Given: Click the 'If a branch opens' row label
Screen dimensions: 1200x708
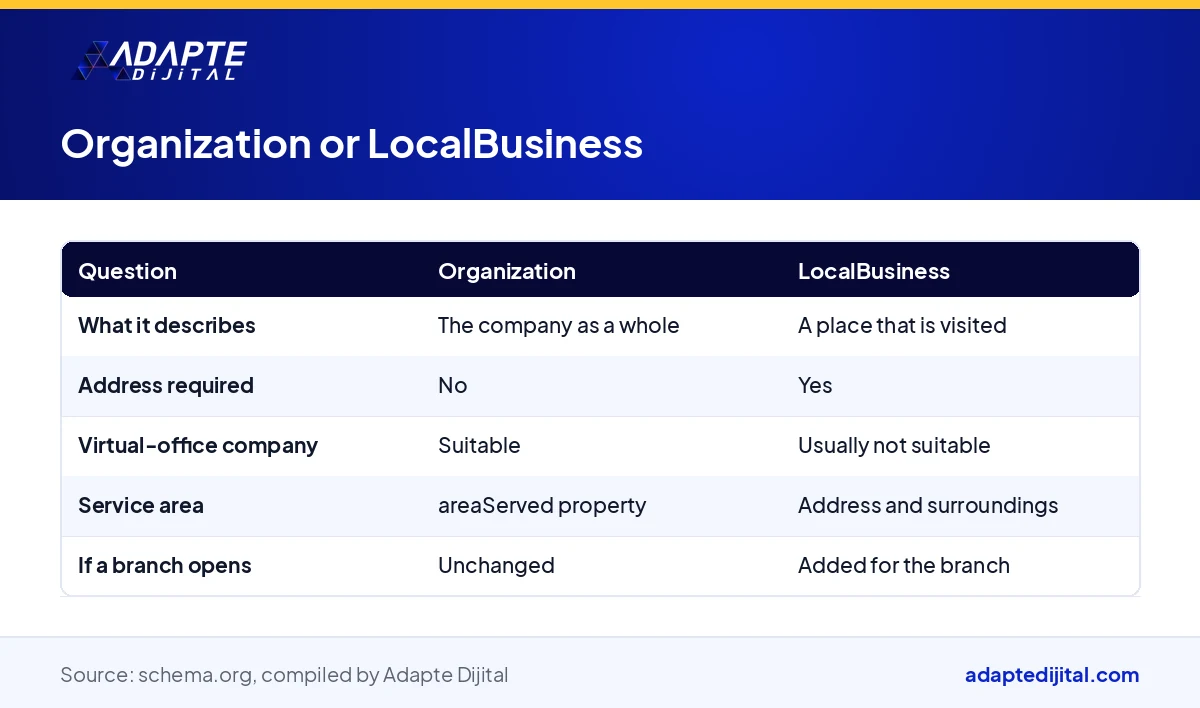Looking at the screenshot, I should pos(164,565).
